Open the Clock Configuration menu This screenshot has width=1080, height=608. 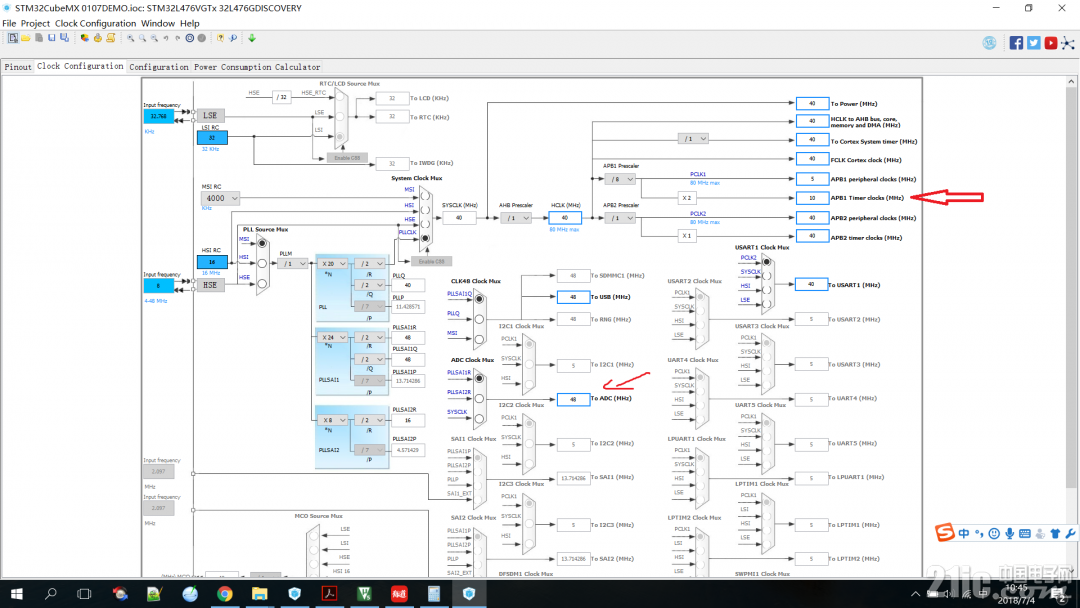coord(96,23)
